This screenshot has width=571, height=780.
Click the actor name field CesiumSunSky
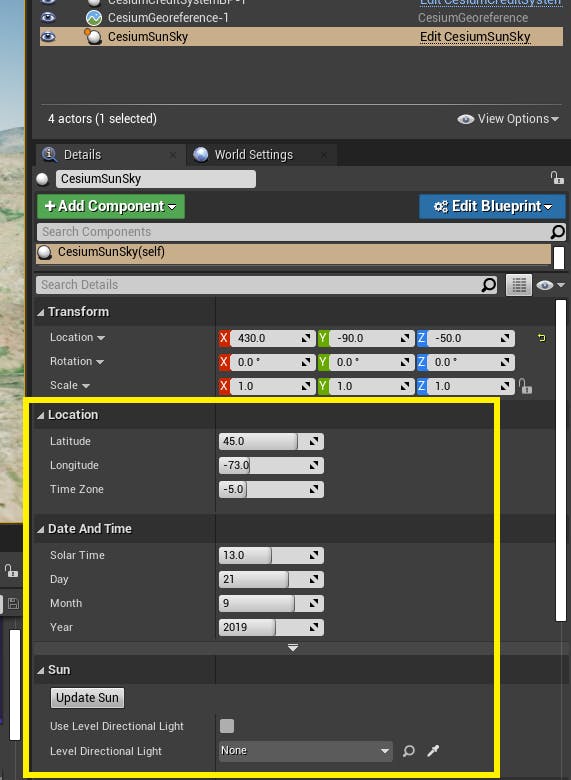click(156, 179)
